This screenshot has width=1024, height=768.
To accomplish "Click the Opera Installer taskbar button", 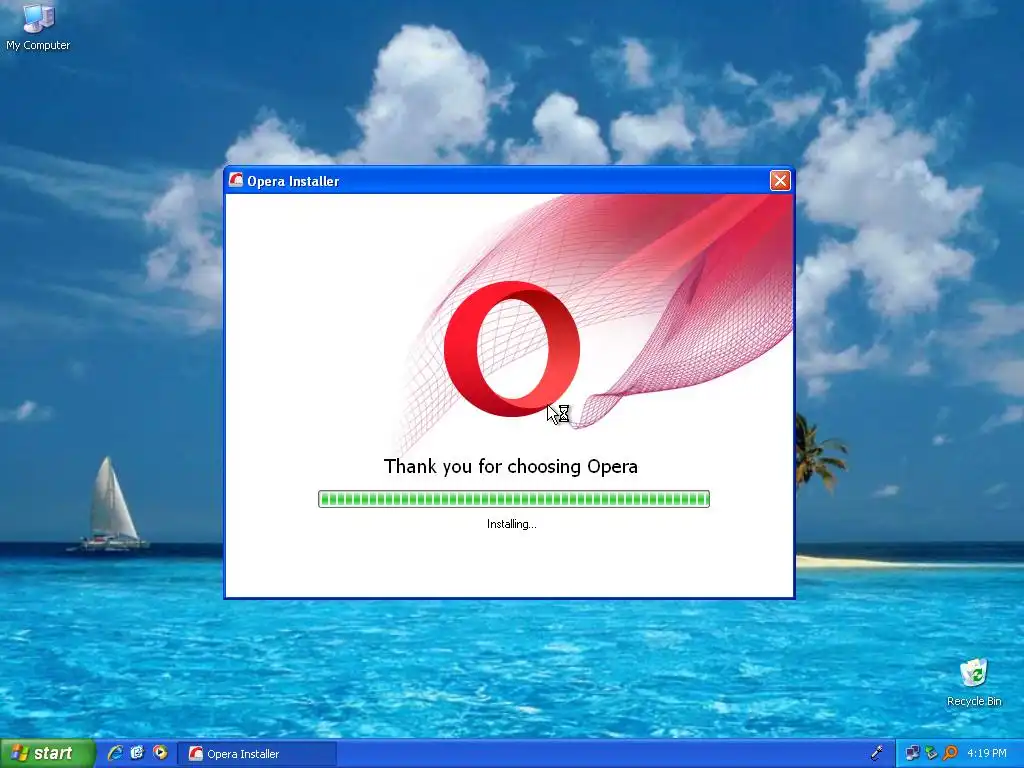I will (257, 754).
